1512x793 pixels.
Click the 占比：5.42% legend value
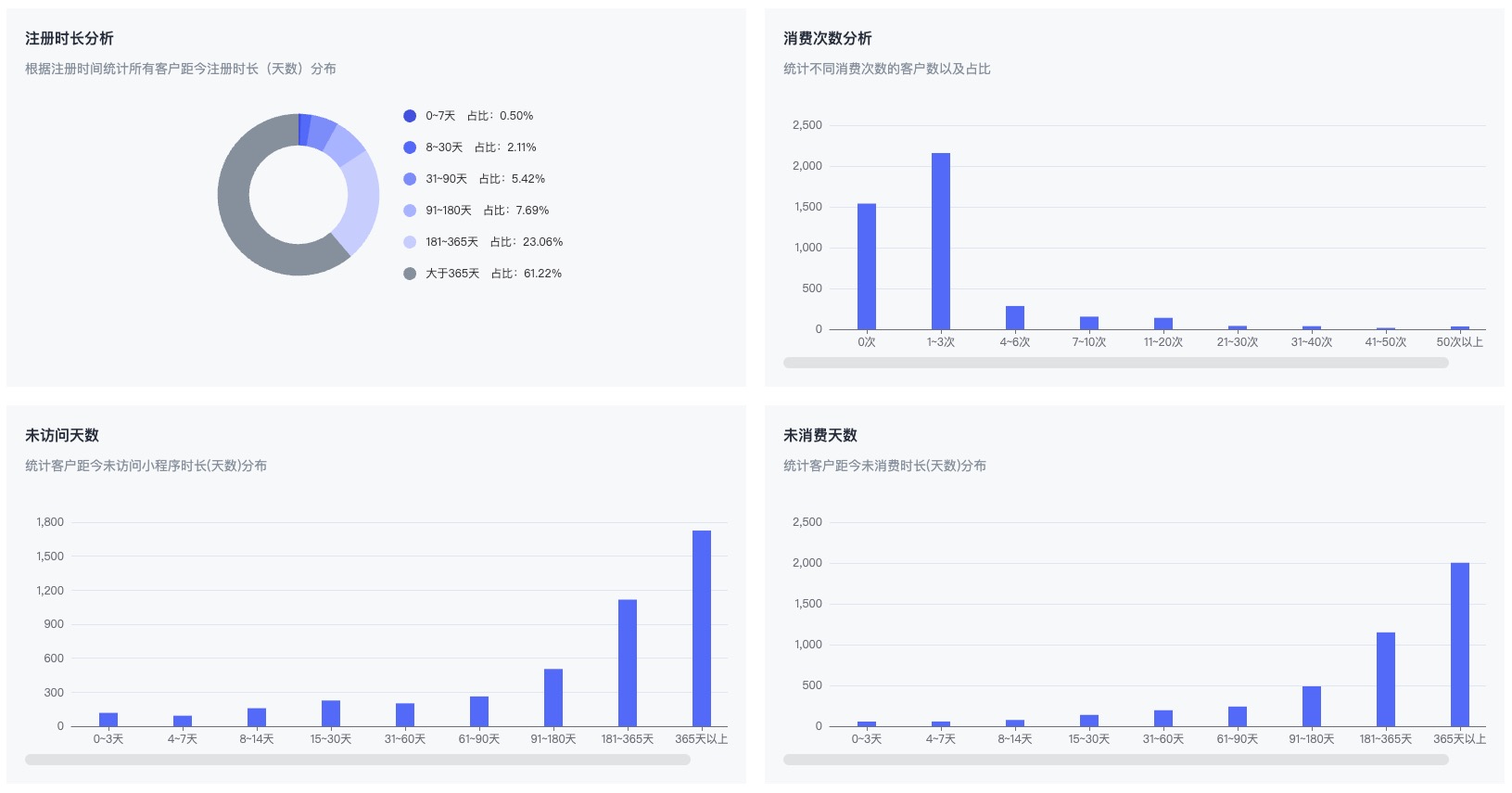coord(512,179)
